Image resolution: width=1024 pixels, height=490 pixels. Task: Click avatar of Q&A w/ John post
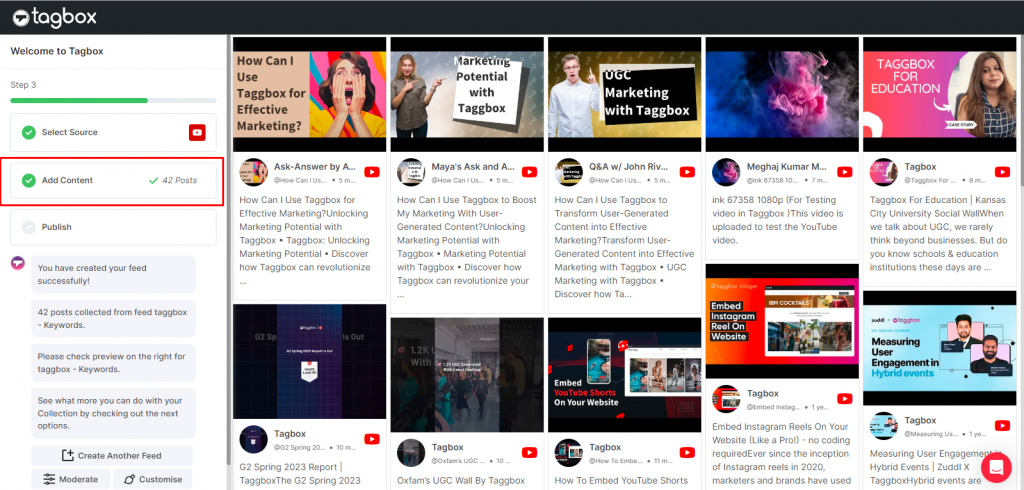tap(569, 172)
